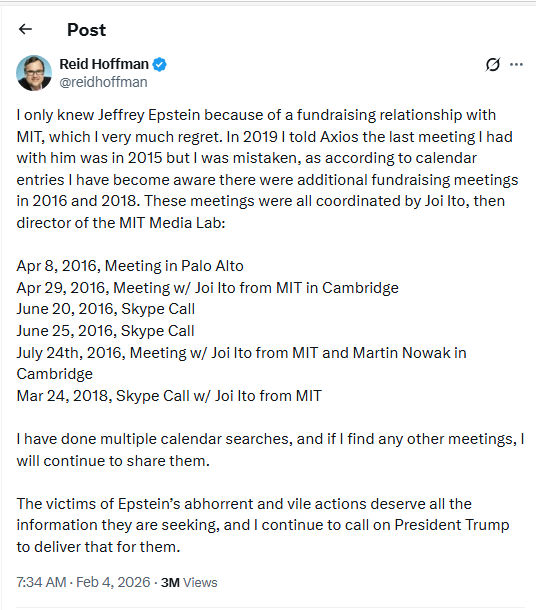View the 3M Views count
536x610 pixels.
click(x=189, y=582)
